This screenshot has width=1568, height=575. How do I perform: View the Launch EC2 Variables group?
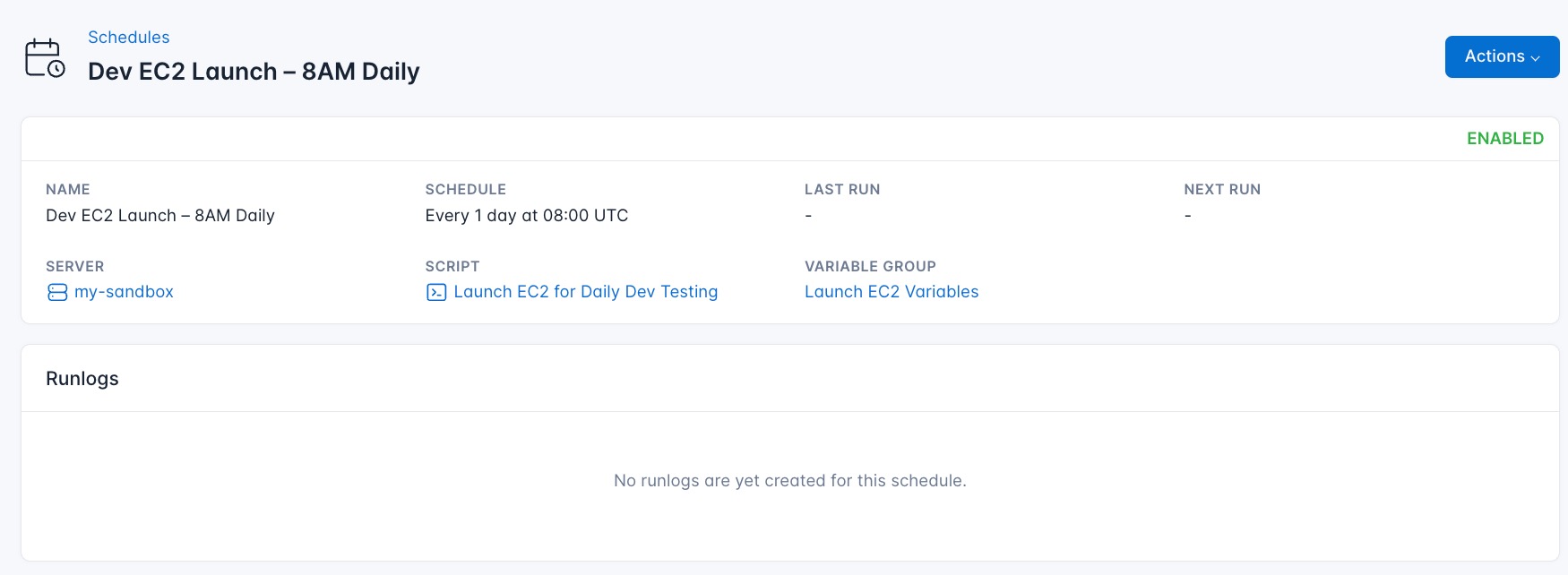click(x=891, y=292)
